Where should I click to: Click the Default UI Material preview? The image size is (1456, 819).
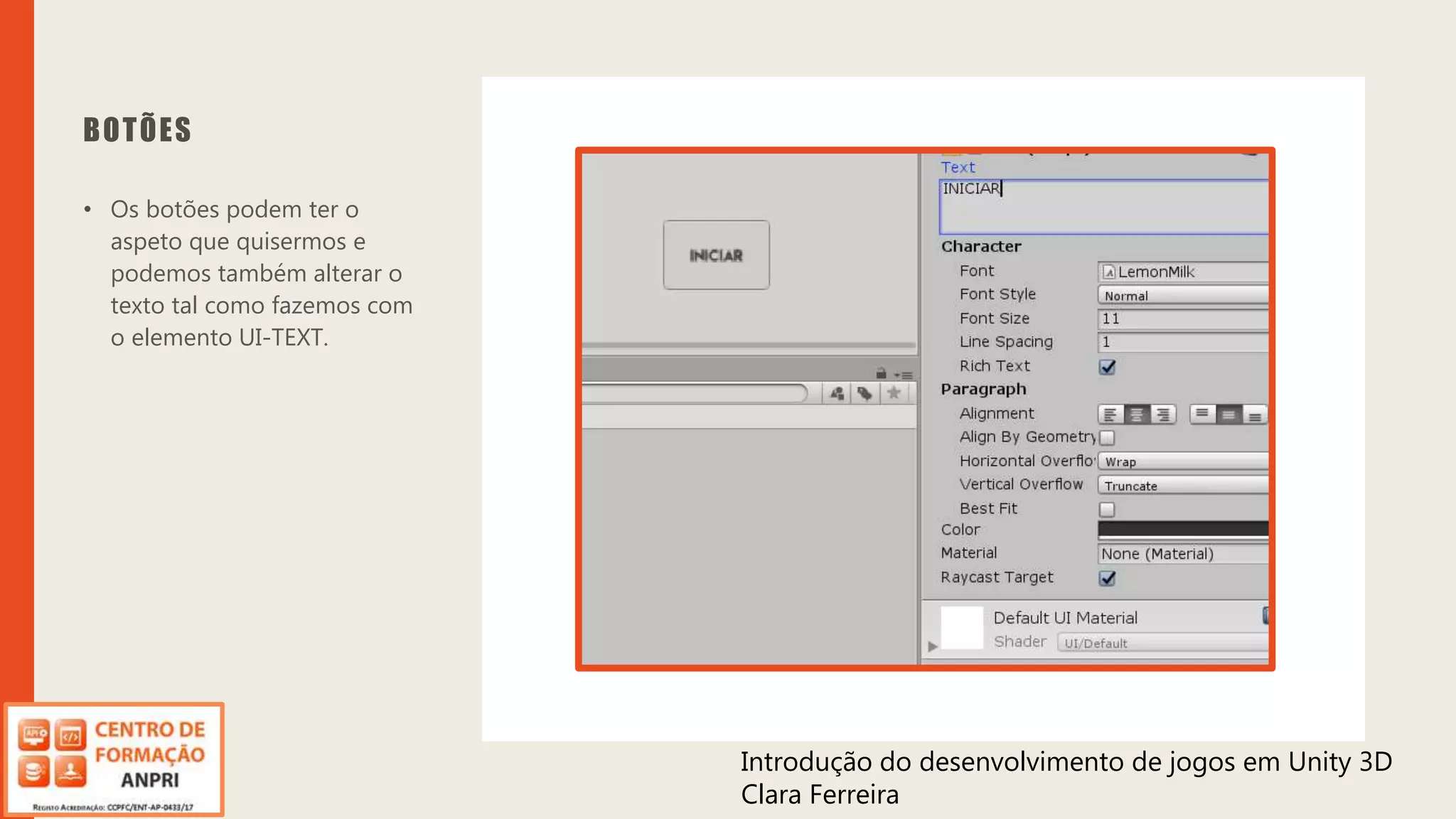pos(962,628)
